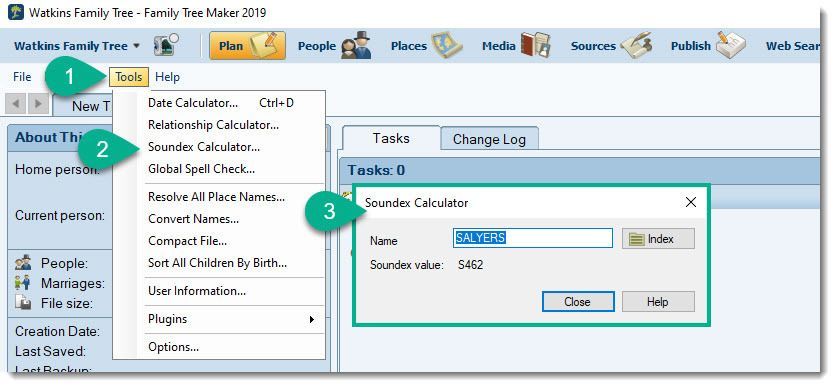Click the forward navigation arrow

click(x=38, y=103)
